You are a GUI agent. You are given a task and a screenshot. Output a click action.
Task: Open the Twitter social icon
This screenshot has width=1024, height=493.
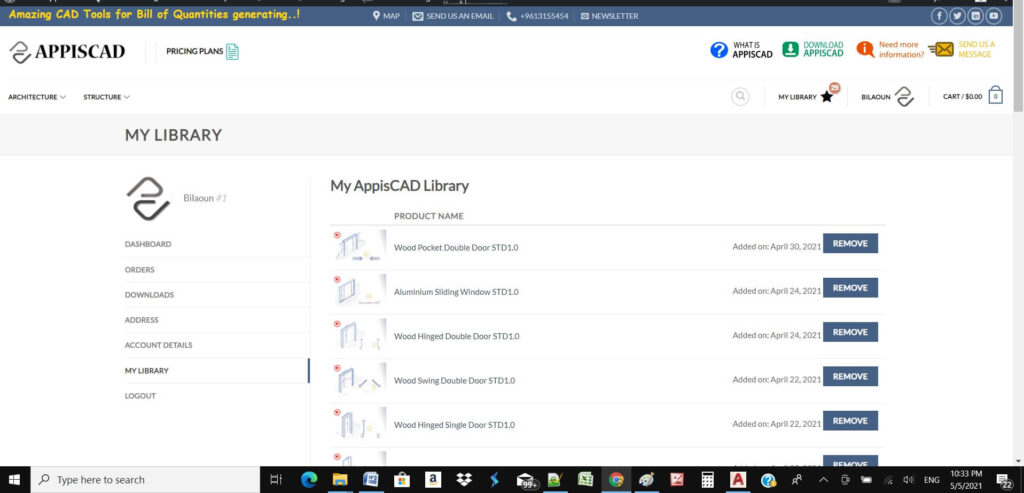point(957,16)
